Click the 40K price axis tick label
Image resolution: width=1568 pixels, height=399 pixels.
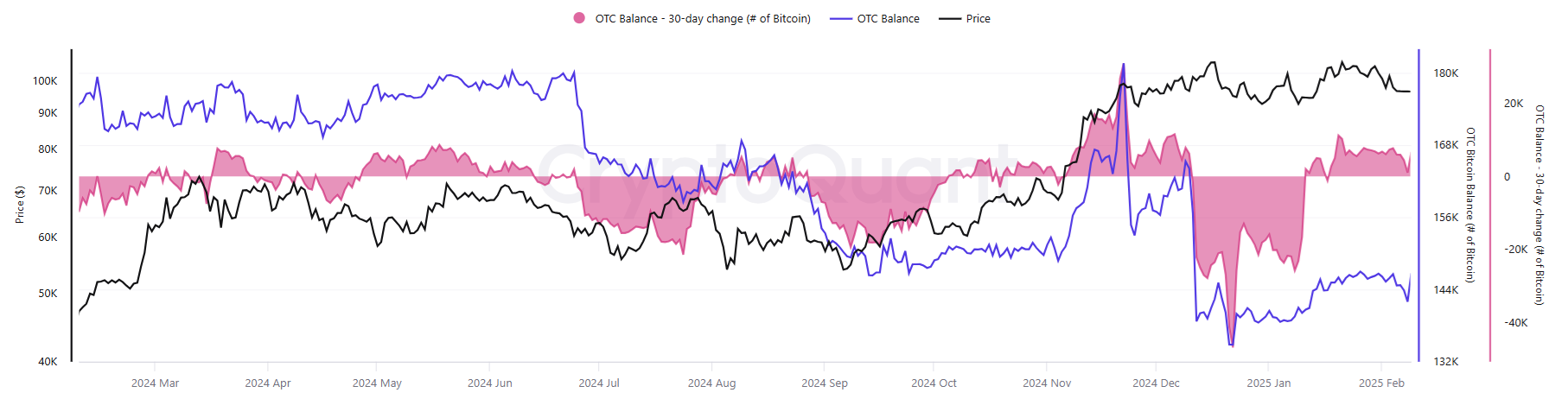pyautogui.click(x=48, y=362)
